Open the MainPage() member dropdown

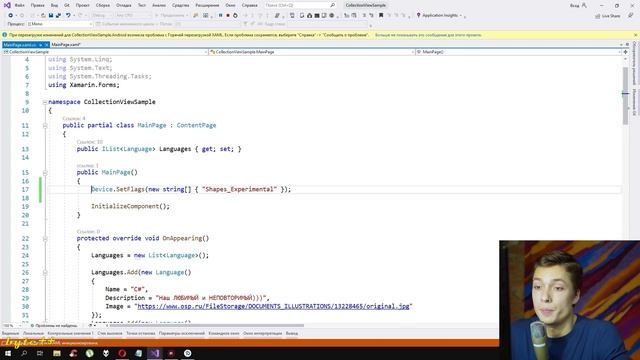tap(518, 52)
